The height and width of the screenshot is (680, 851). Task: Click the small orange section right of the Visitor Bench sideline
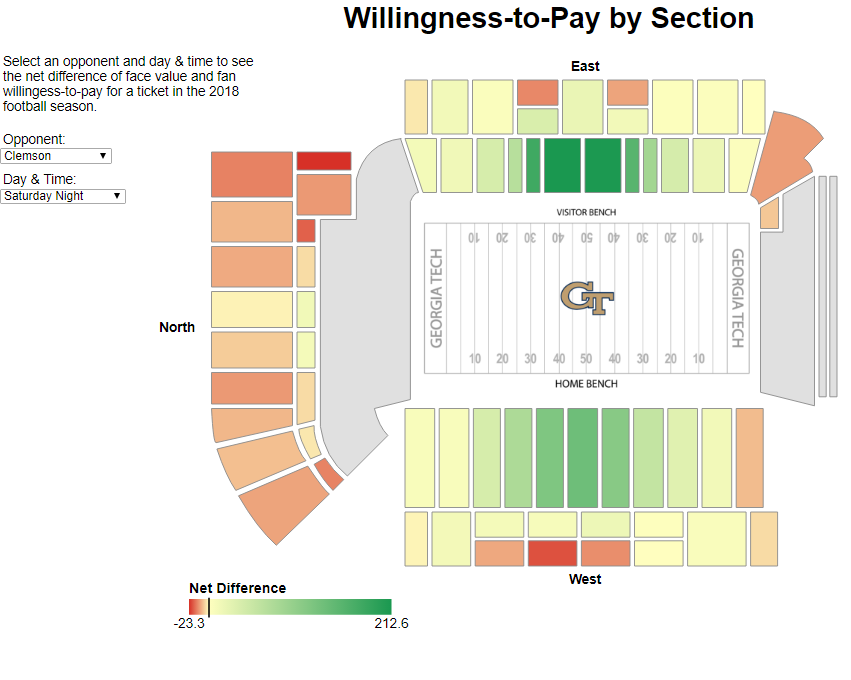click(x=769, y=214)
